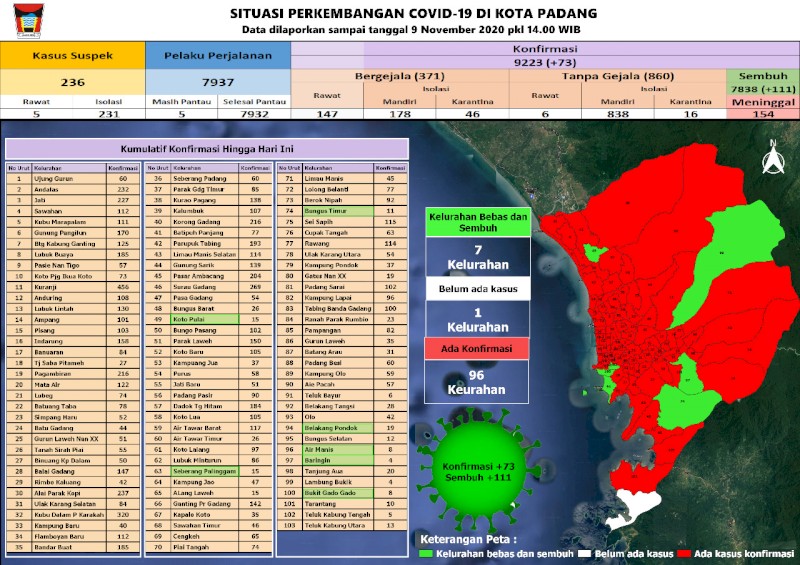The height and width of the screenshot is (565, 800).
Task: Click the death count '154'
Action: pyautogui.click(x=763, y=114)
